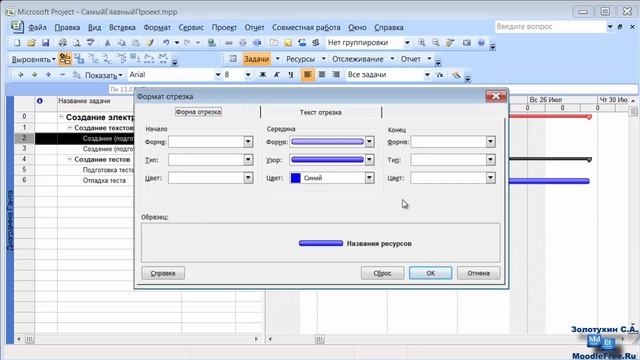This screenshot has height=360, width=640.
Task: Open a file via the folder icon
Action: (31, 42)
